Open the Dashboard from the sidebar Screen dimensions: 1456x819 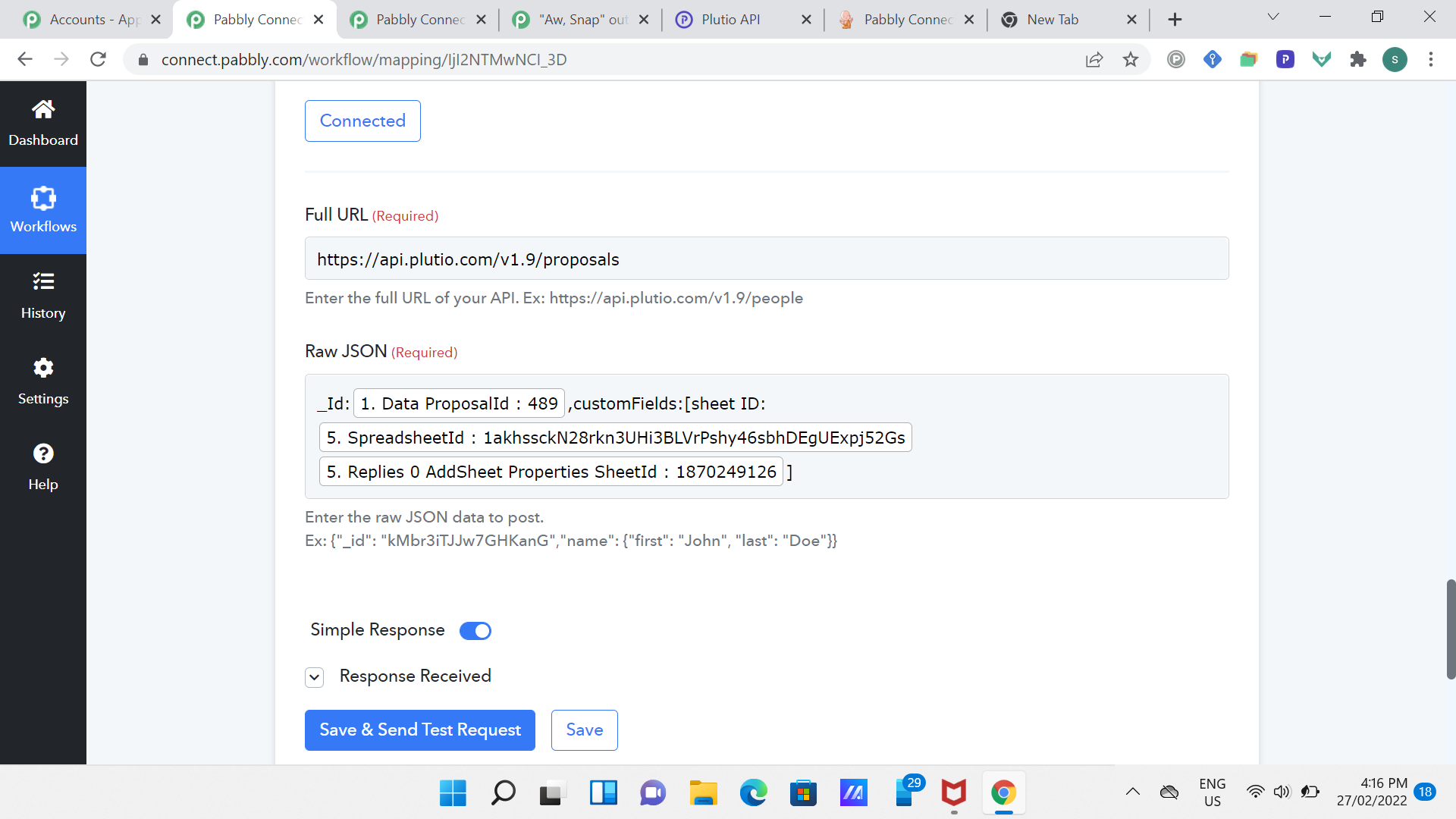pyautogui.click(x=43, y=124)
